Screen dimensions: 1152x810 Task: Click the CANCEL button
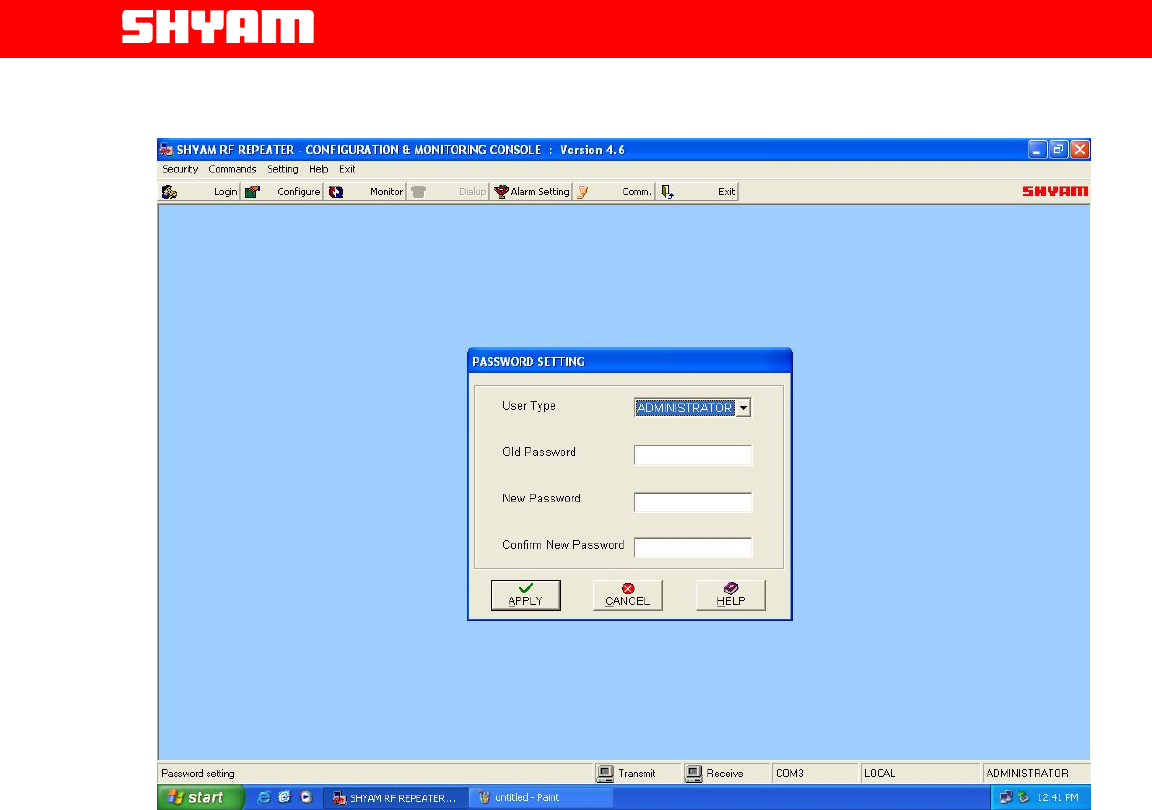tap(627, 595)
